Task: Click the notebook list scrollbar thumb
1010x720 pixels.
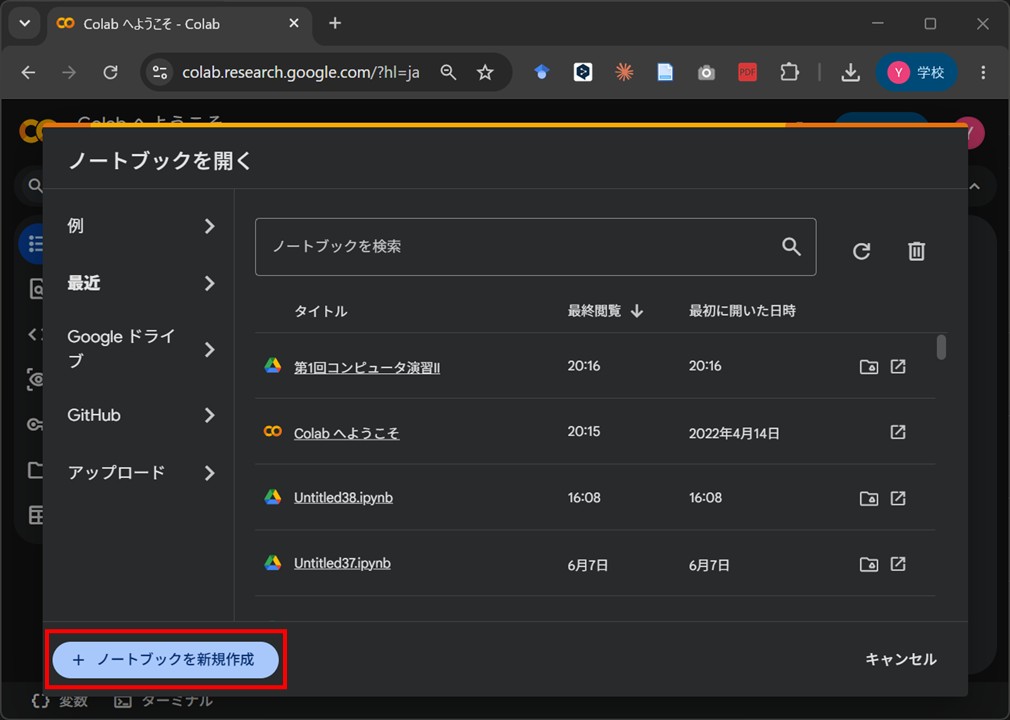Action: (941, 347)
